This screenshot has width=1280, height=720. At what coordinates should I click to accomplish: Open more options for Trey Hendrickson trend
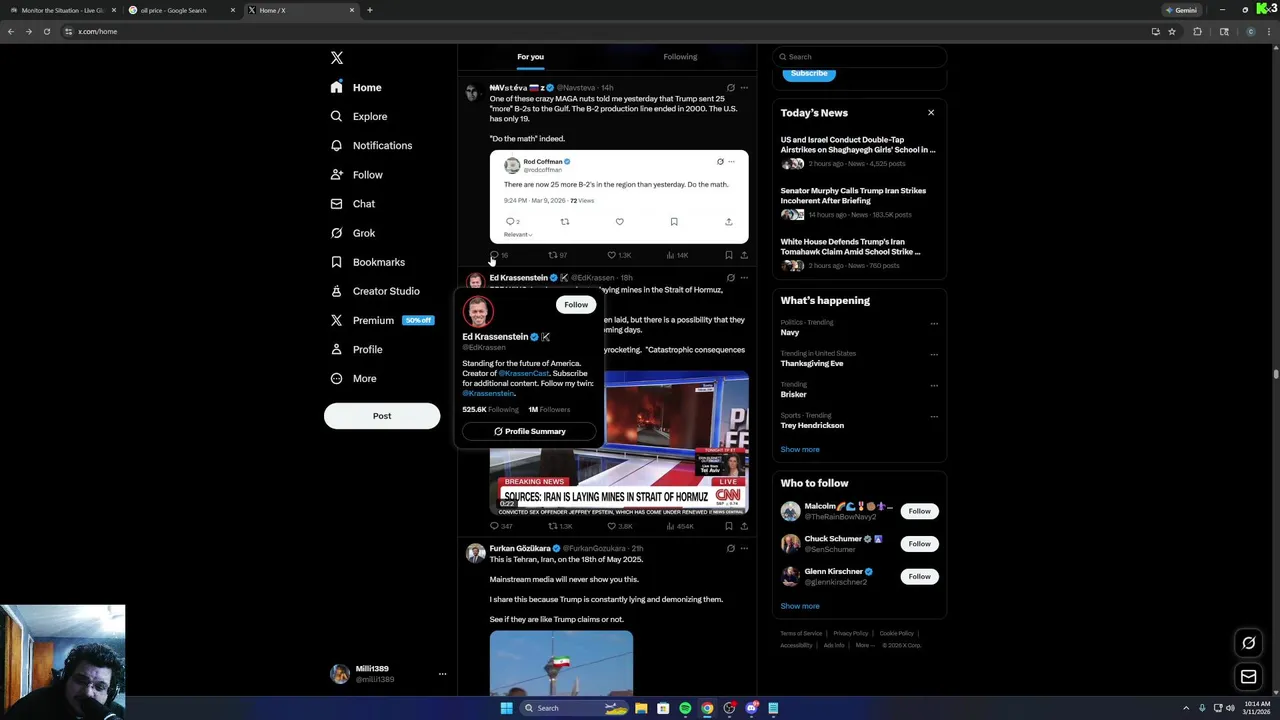click(934, 416)
